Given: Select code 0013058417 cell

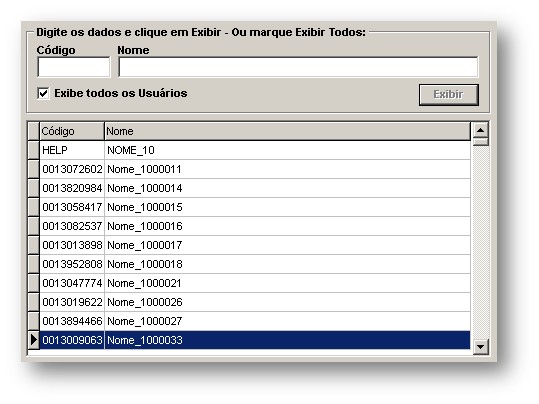Looking at the screenshot, I should (72, 207).
